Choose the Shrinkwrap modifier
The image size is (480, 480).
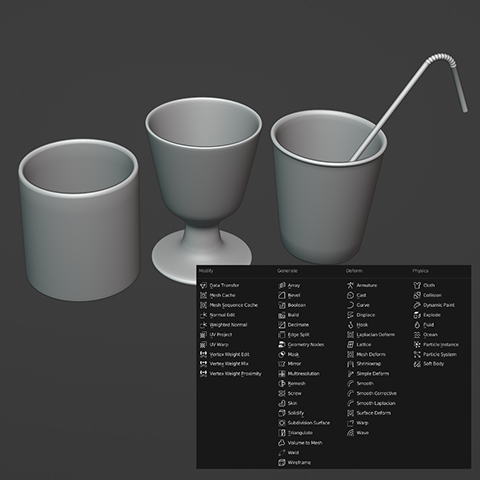pyautogui.click(x=364, y=364)
